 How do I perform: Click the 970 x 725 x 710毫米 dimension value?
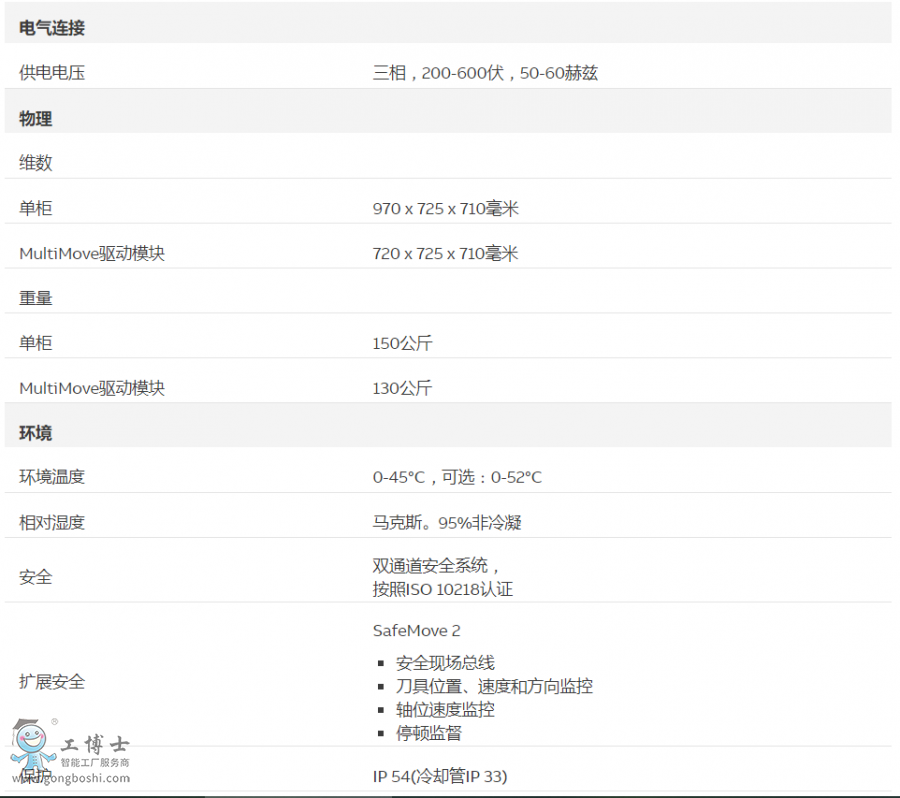445,209
